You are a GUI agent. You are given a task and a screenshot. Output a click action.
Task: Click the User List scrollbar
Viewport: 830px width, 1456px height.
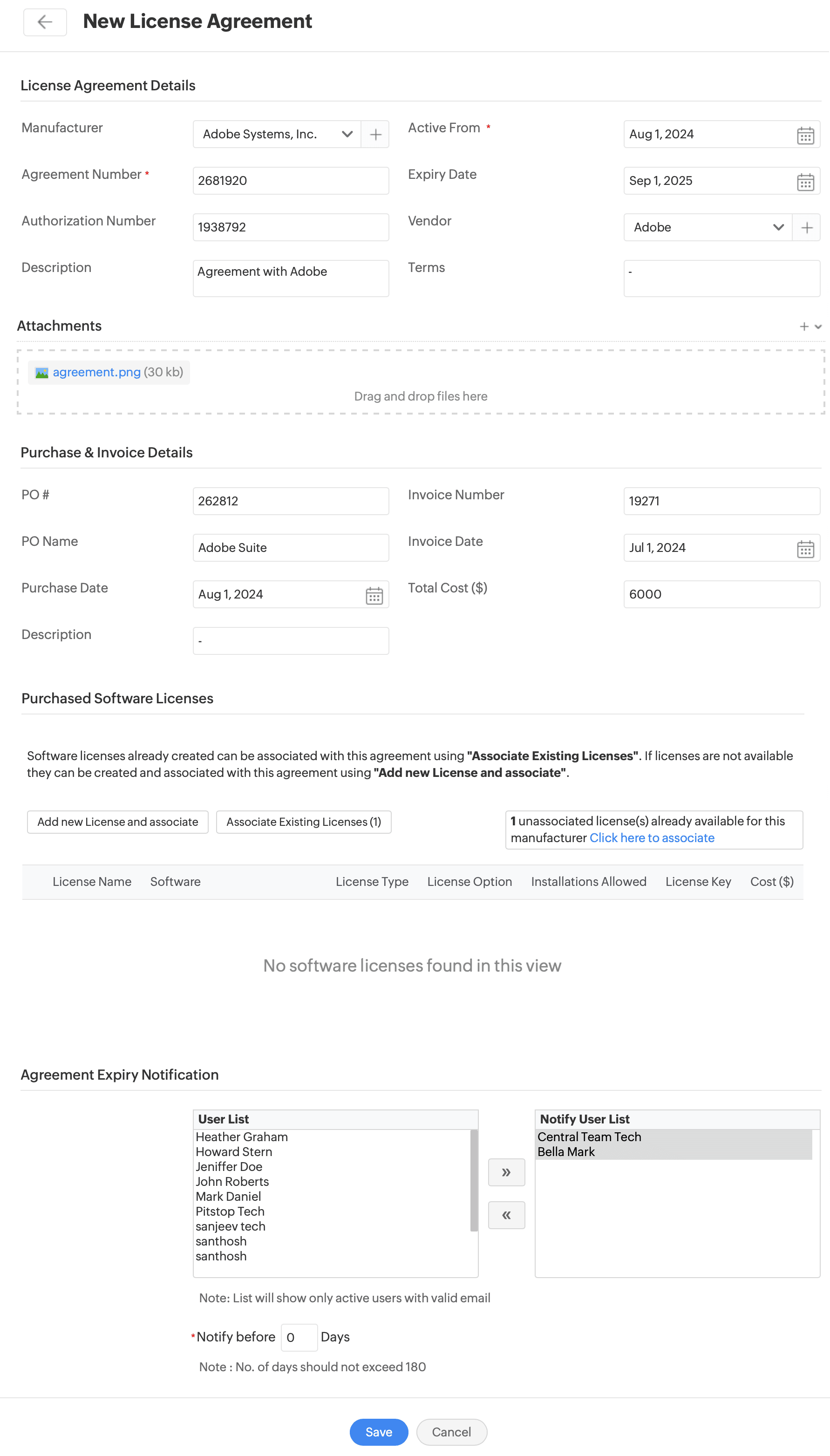tap(473, 1180)
